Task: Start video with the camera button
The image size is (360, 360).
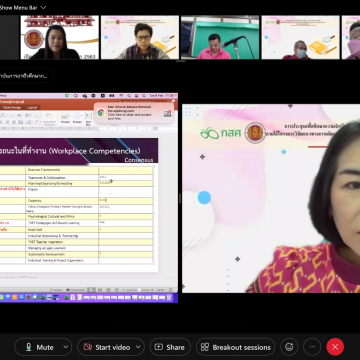Action: pos(107,347)
